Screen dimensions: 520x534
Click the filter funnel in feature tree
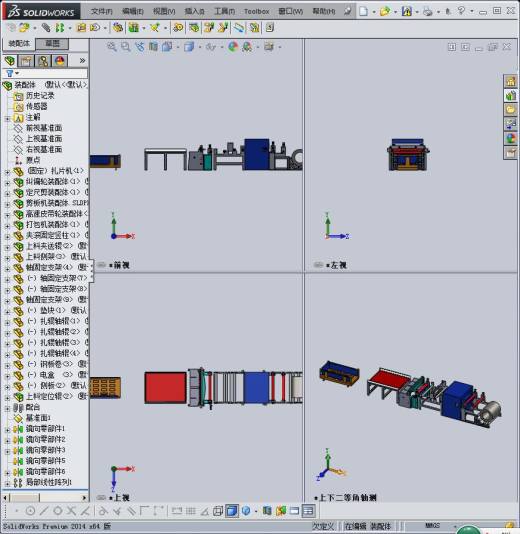click(10, 73)
